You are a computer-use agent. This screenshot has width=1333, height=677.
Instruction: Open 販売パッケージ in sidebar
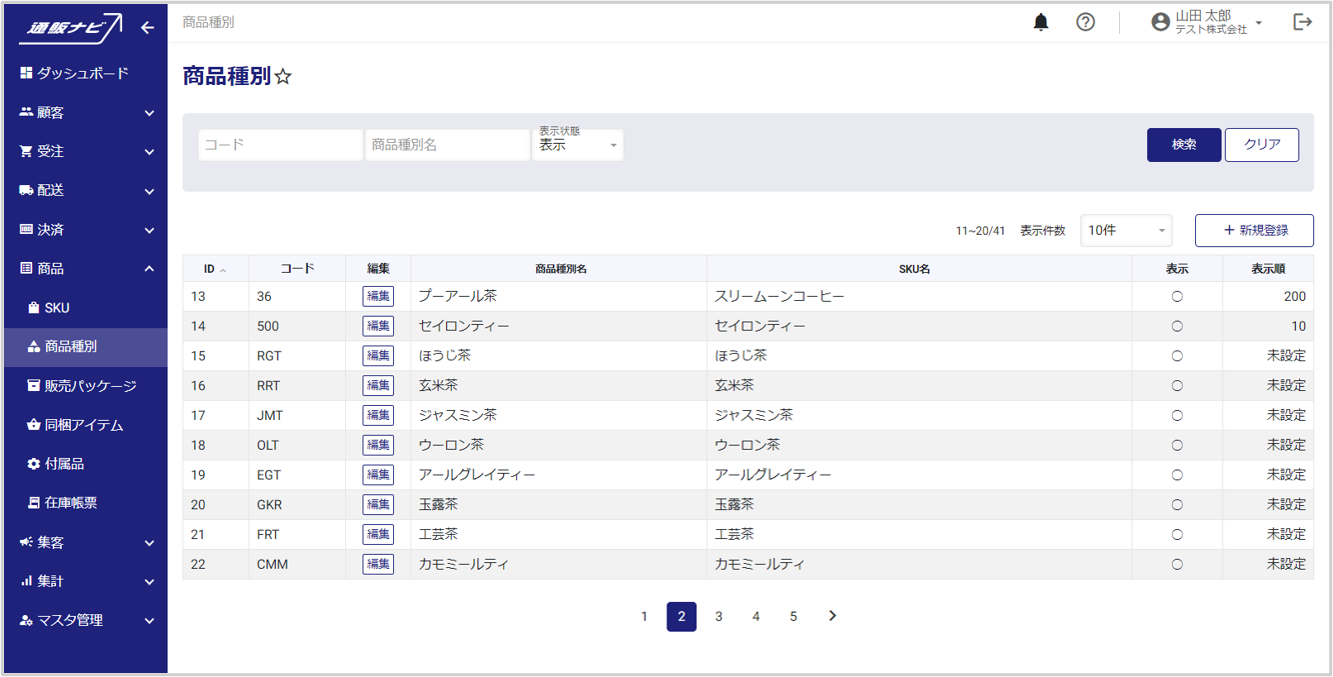coord(89,386)
